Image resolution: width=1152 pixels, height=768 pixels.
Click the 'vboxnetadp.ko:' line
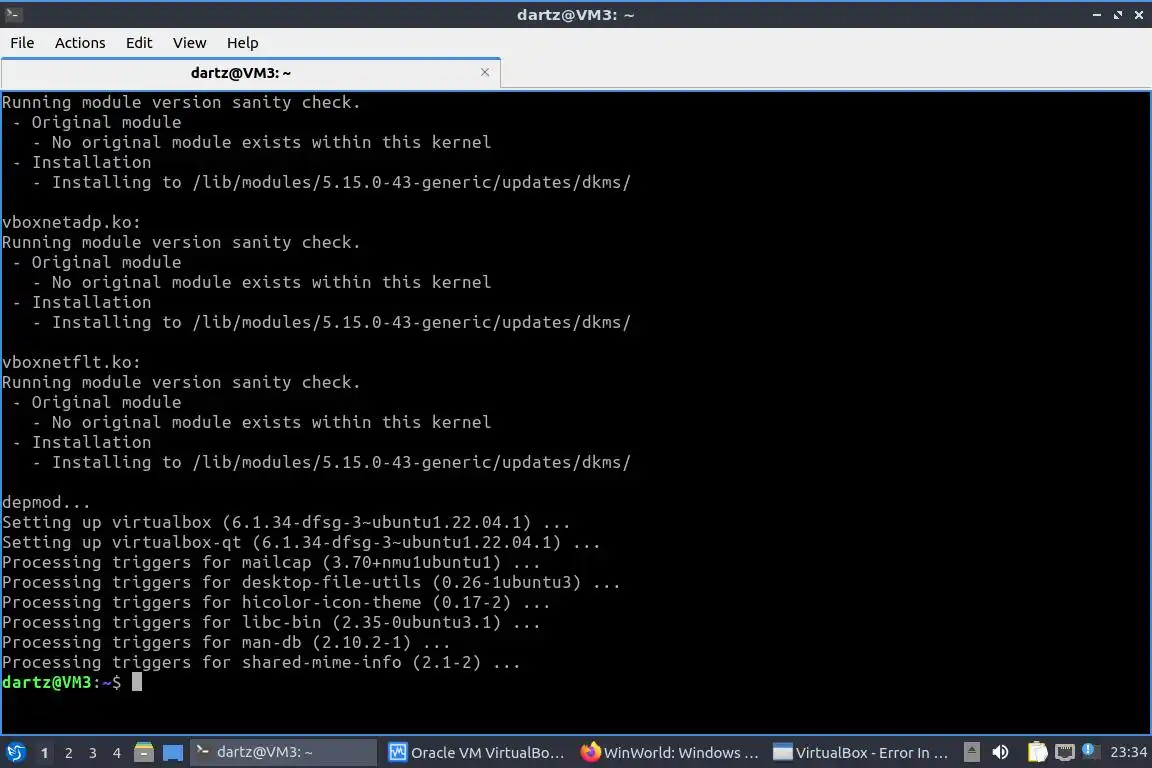pyautogui.click(x=71, y=222)
